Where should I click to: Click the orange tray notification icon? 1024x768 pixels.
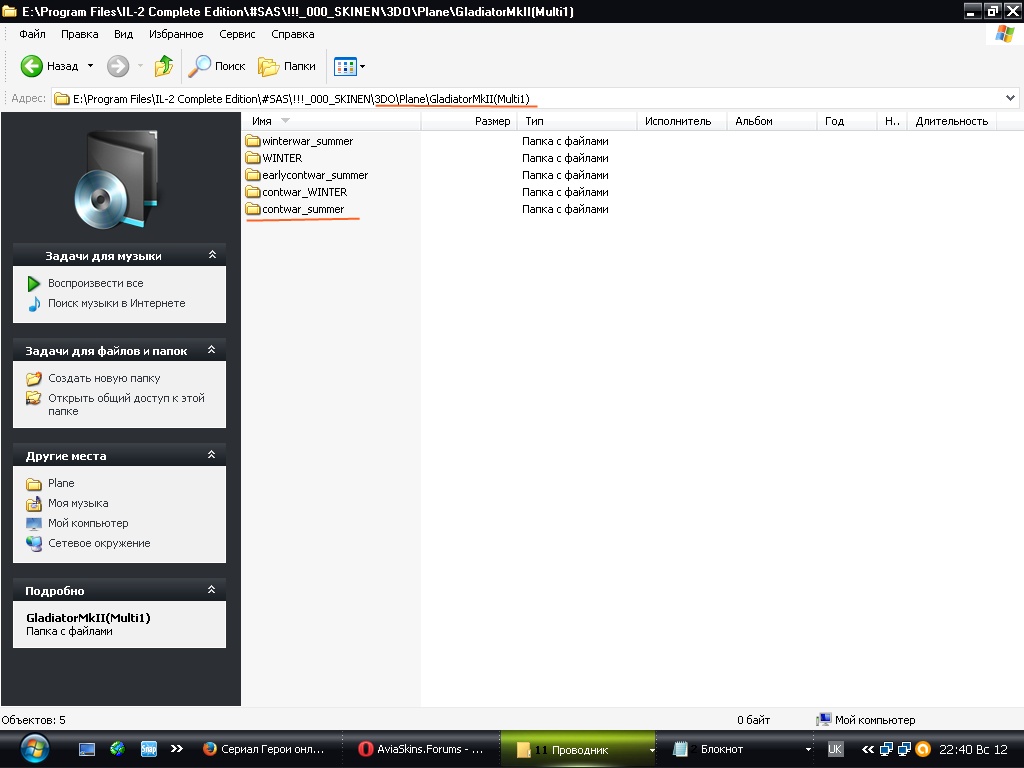(923, 749)
